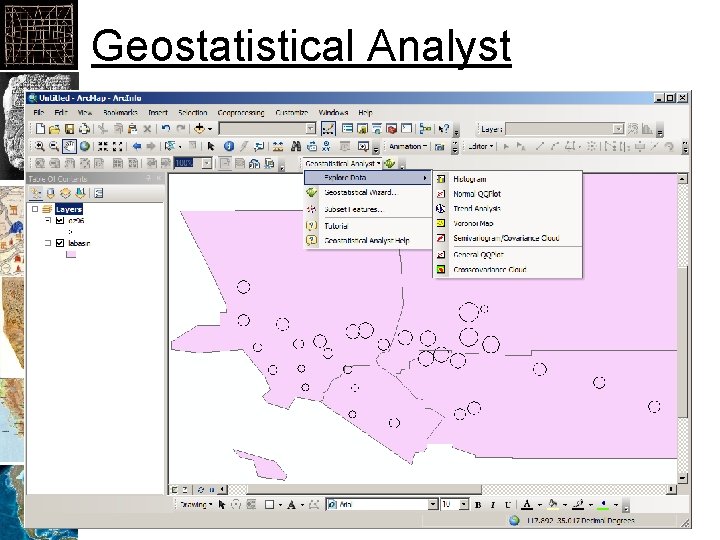Undo the last action
Screen dimensions: 720x540
(166, 129)
